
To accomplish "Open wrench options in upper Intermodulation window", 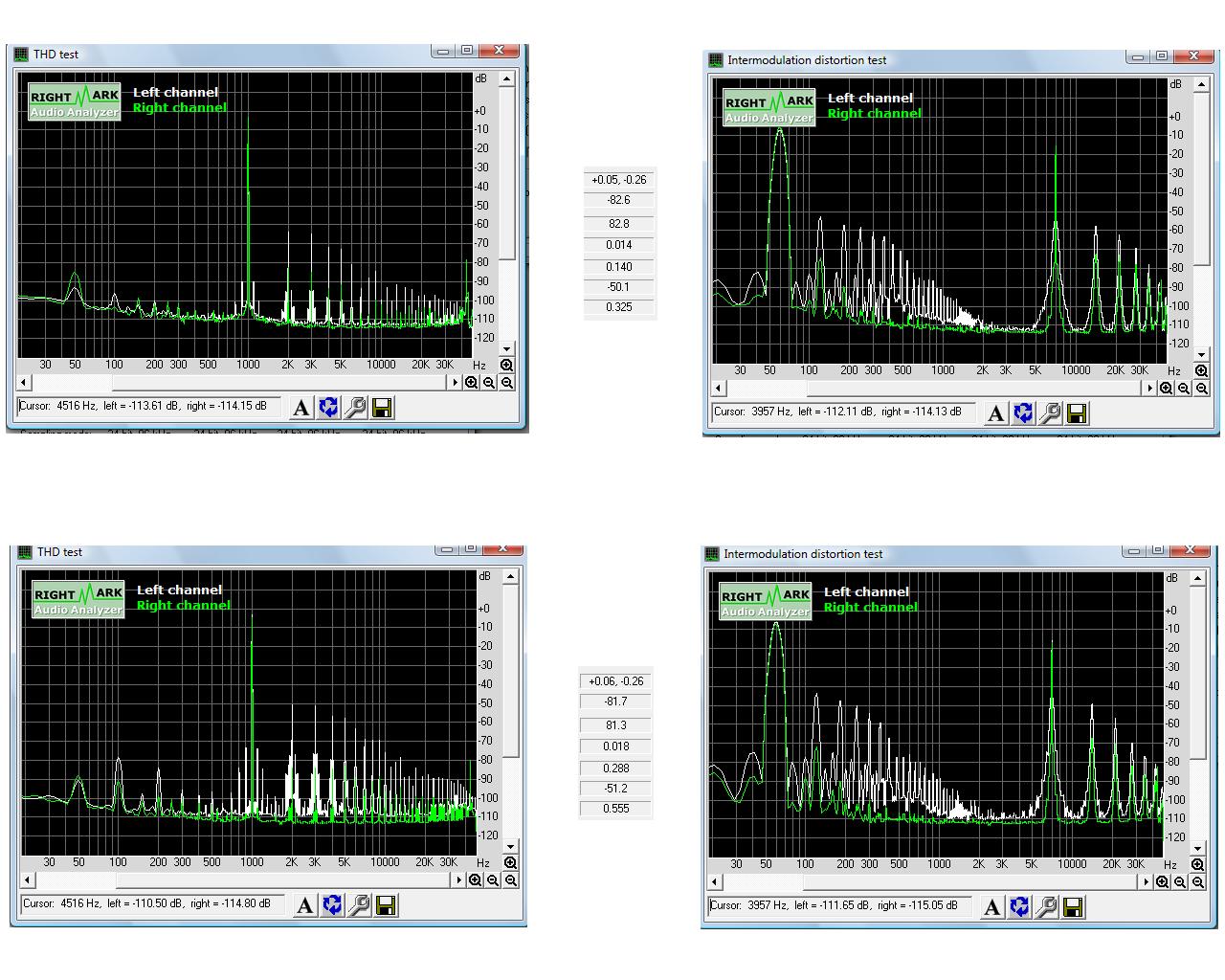I will 1050,413.
